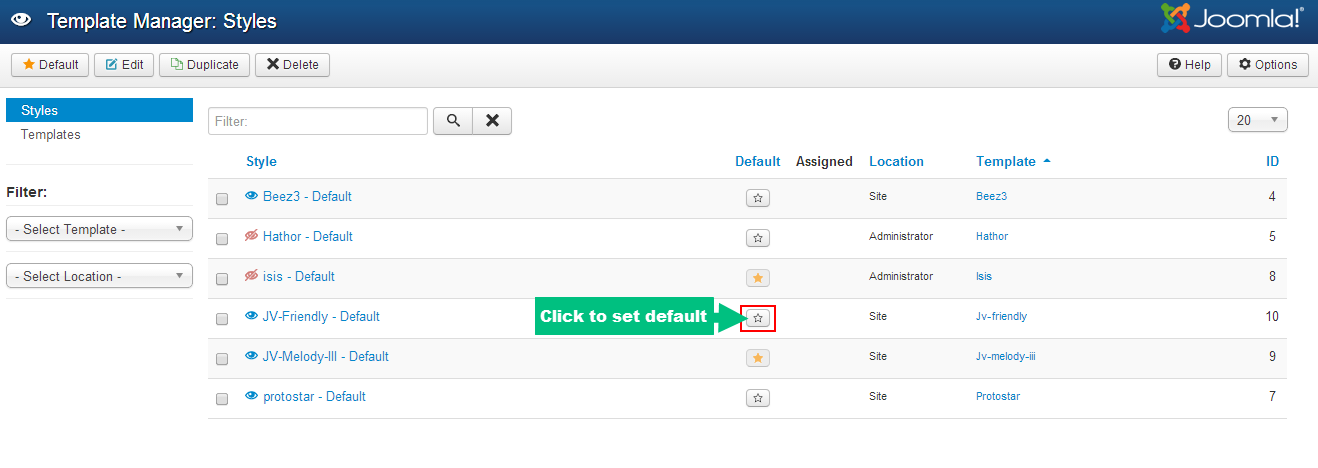The image size is (1318, 468).
Task: Click the Edit toolbar button
Action: pyautogui.click(x=124, y=65)
